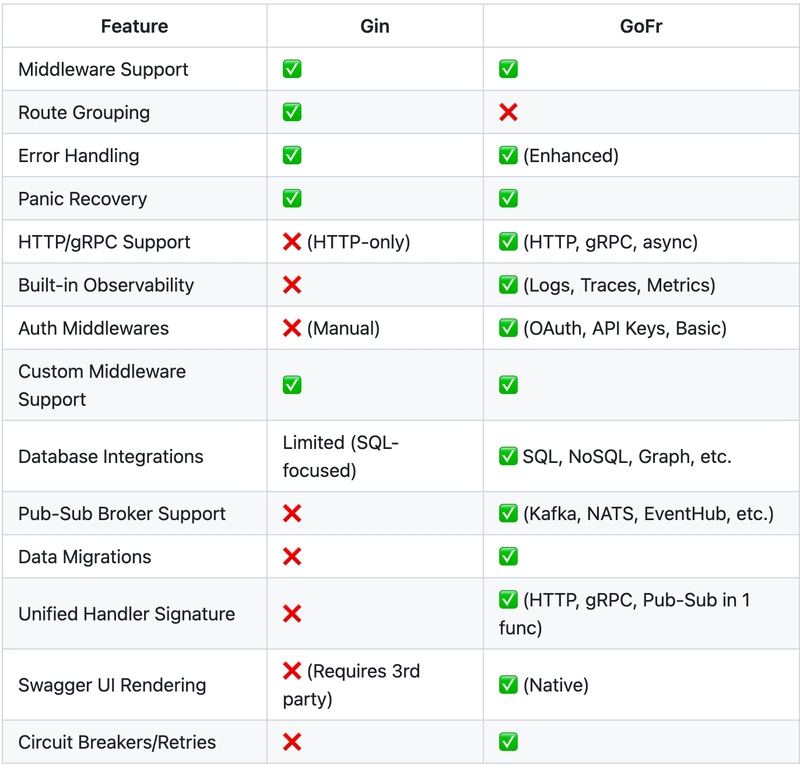
Task: Select the GoFr column header
Action: pyautogui.click(x=641, y=26)
